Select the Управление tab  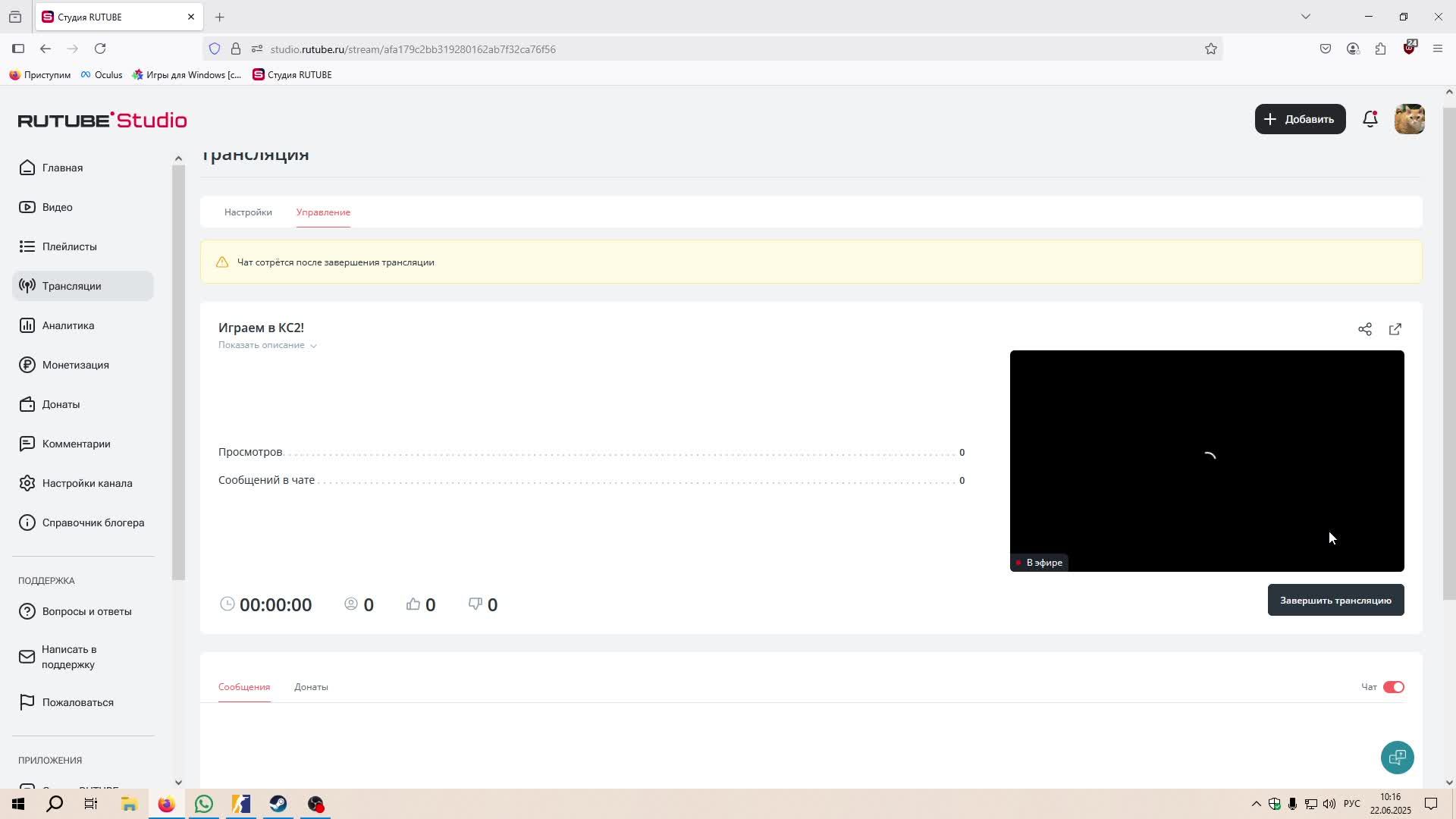(x=323, y=212)
